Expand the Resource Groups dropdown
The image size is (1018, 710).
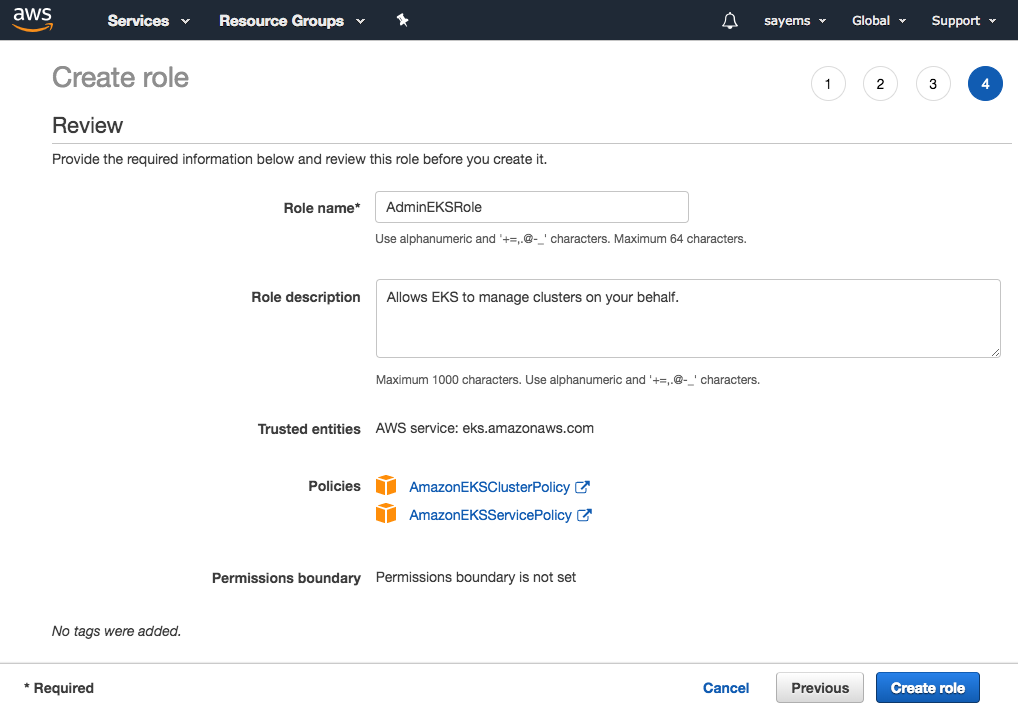[x=292, y=21]
